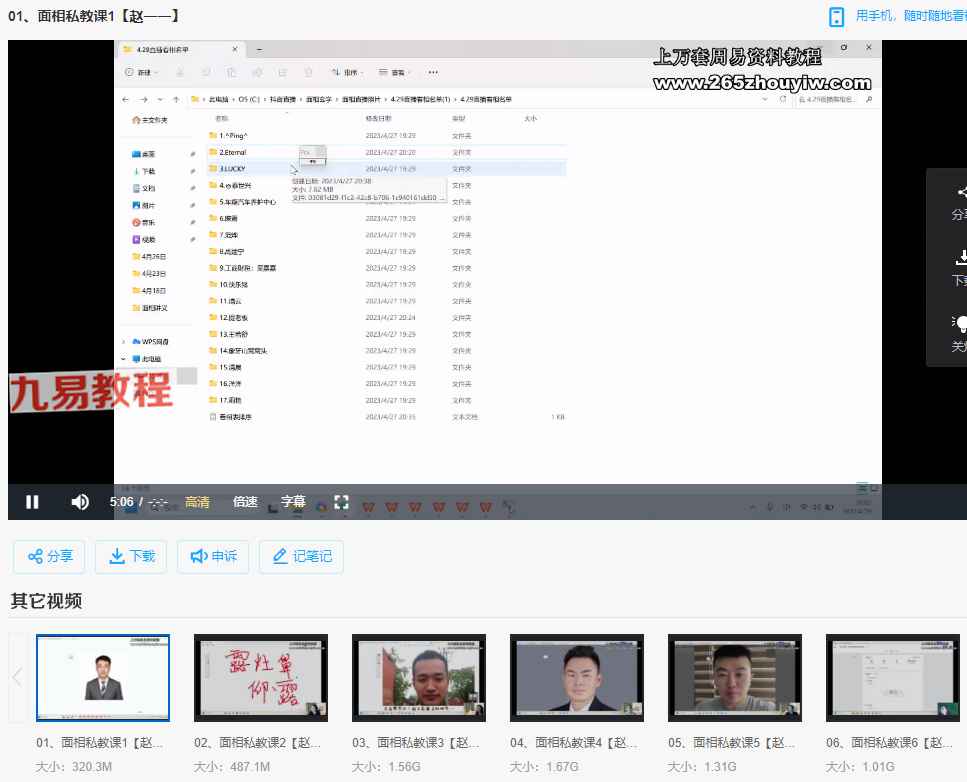Enter fullscreen mode in the player
This screenshot has height=782, width=967.
(x=341, y=502)
